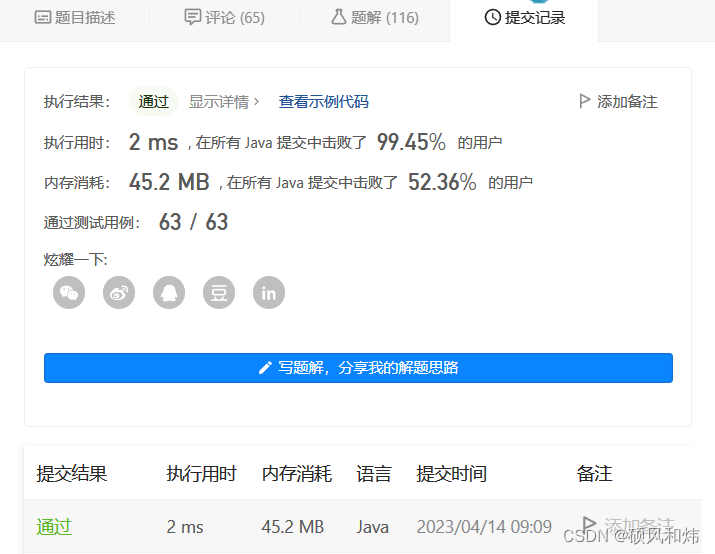715x554 pixels.
Task: Click the 提交时间 column header
Action: (451, 474)
